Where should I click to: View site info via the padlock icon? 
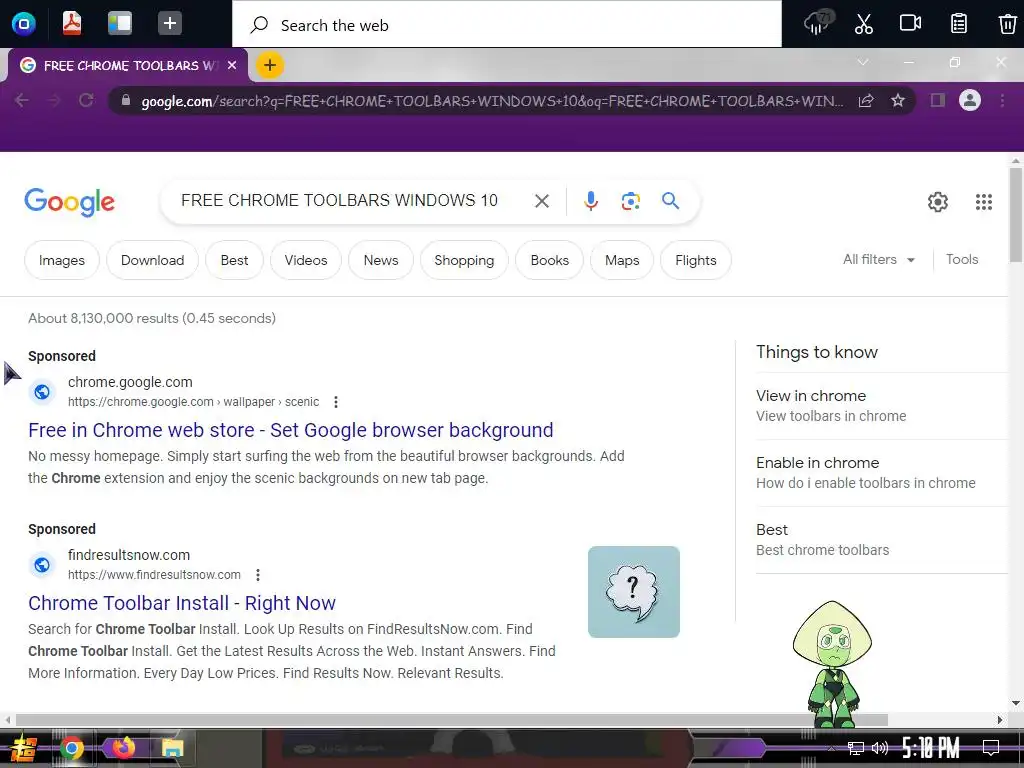point(126,101)
